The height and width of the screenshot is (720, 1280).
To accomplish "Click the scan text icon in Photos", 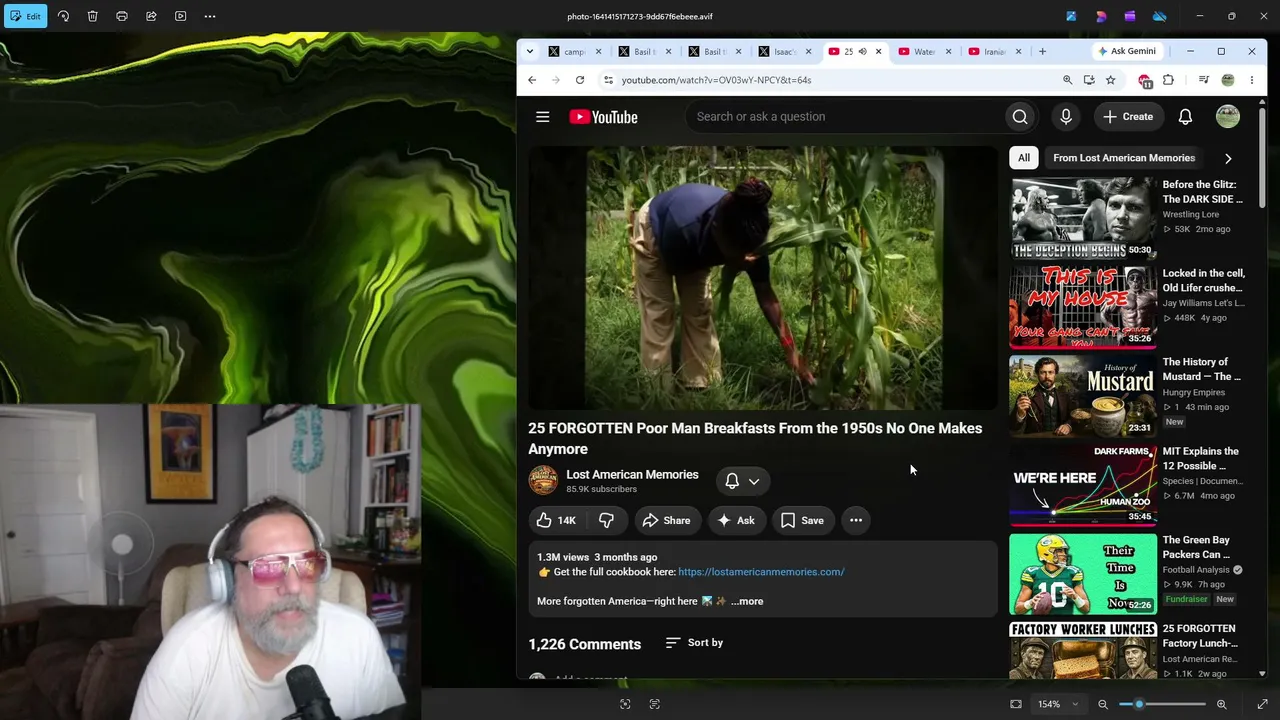I will tap(655, 704).
